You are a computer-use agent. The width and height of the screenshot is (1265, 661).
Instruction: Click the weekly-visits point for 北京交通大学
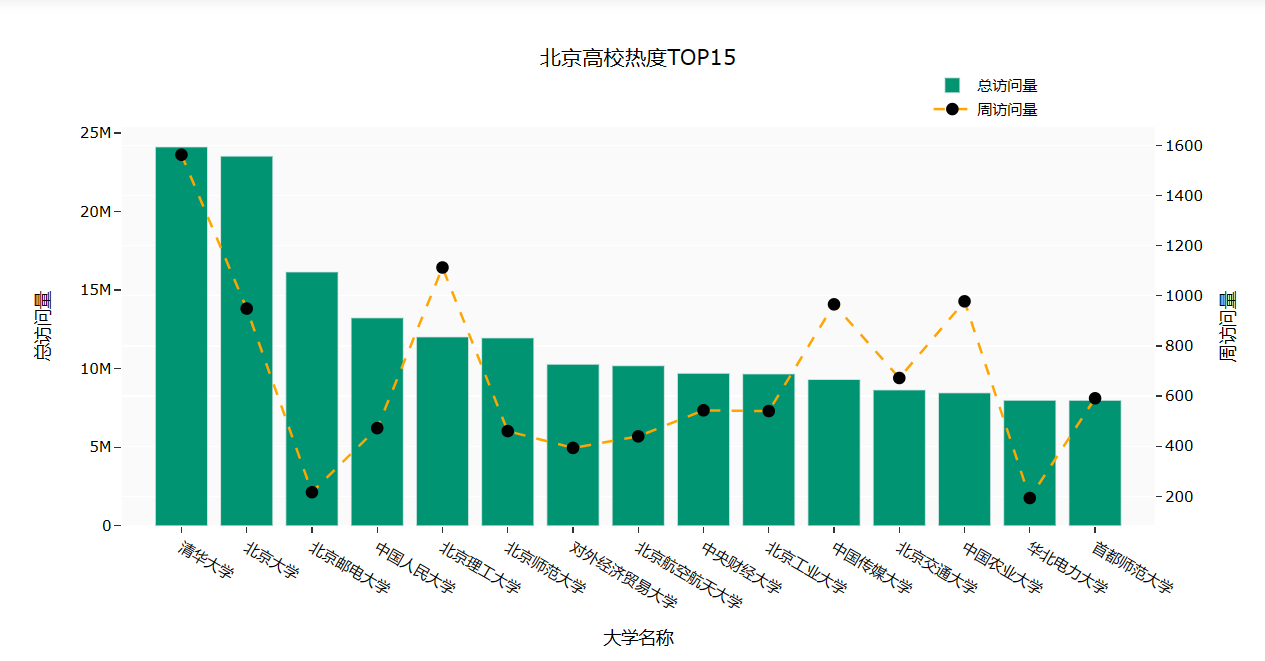click(899, 378)
